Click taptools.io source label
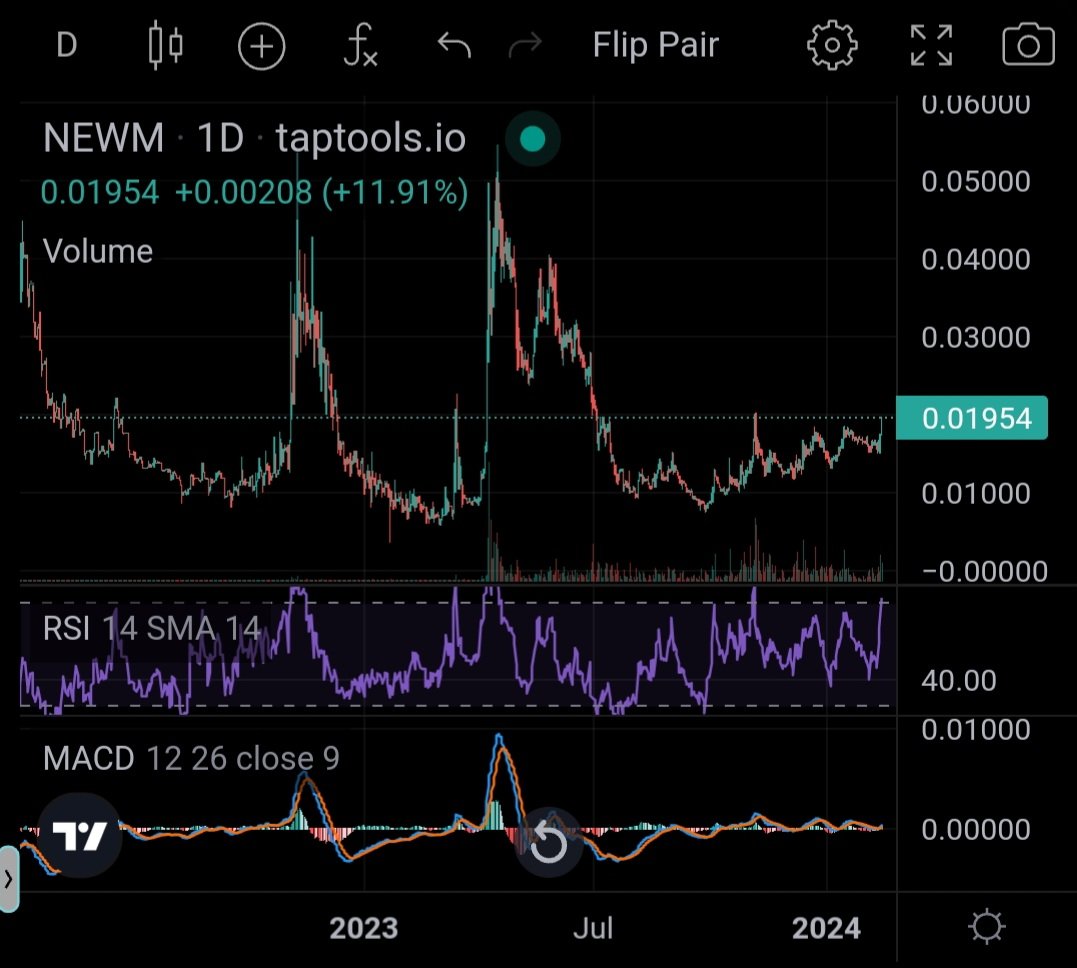Viewport: 1077px width, 968px height. 371,137
